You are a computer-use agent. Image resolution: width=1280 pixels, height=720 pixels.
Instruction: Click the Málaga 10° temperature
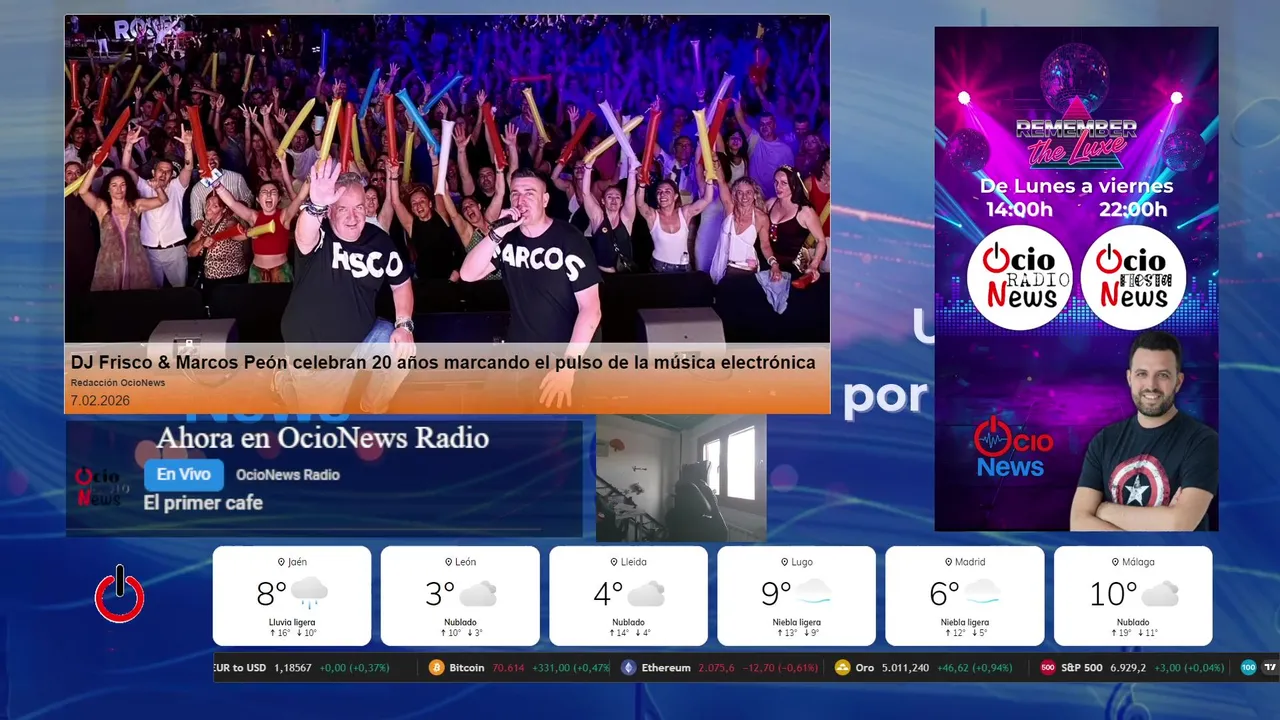click(x=1113, y=594)
